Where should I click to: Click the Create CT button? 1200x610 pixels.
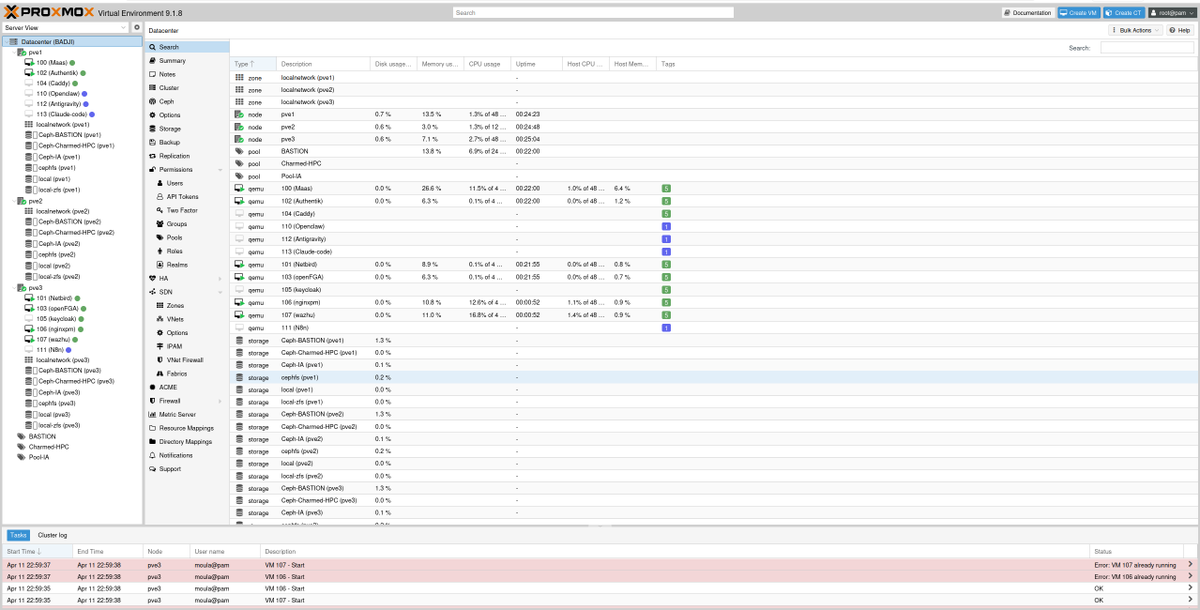click(1124, 13)
